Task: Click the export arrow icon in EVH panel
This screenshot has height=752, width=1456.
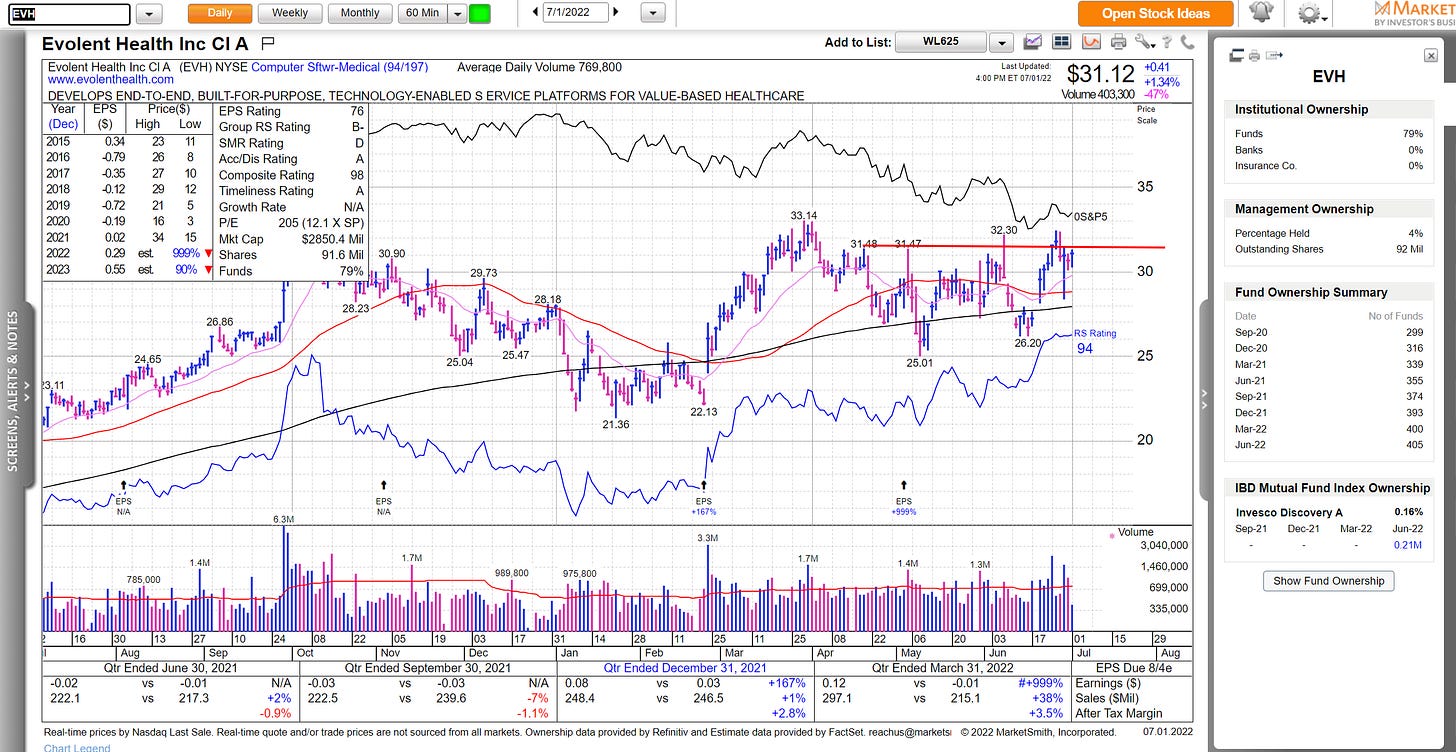Action: [x=1274, y=55]
